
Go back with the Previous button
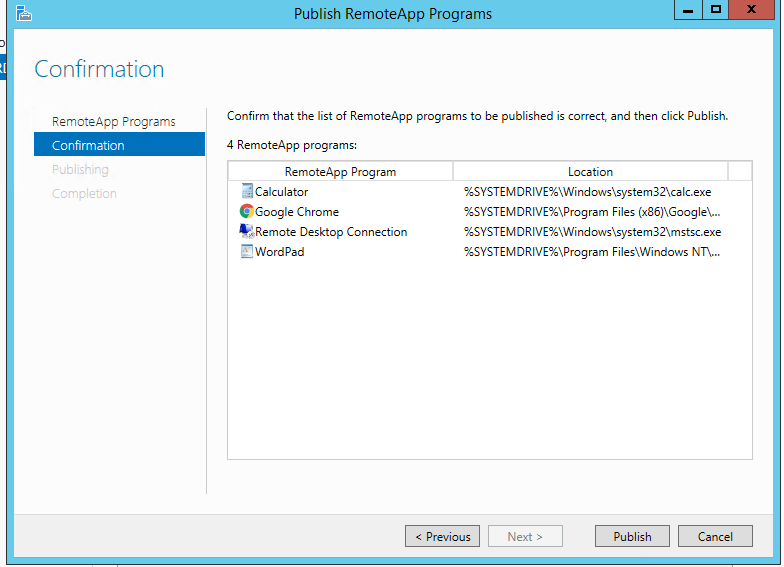tap(442, 536)
